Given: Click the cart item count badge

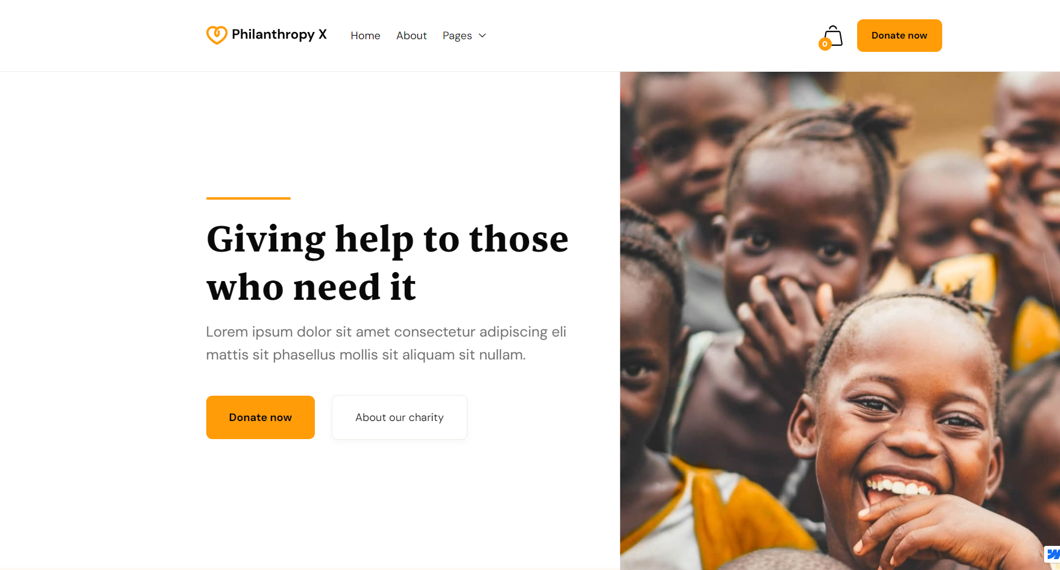Looking at the screenshot, I should [x=824, y=44].
